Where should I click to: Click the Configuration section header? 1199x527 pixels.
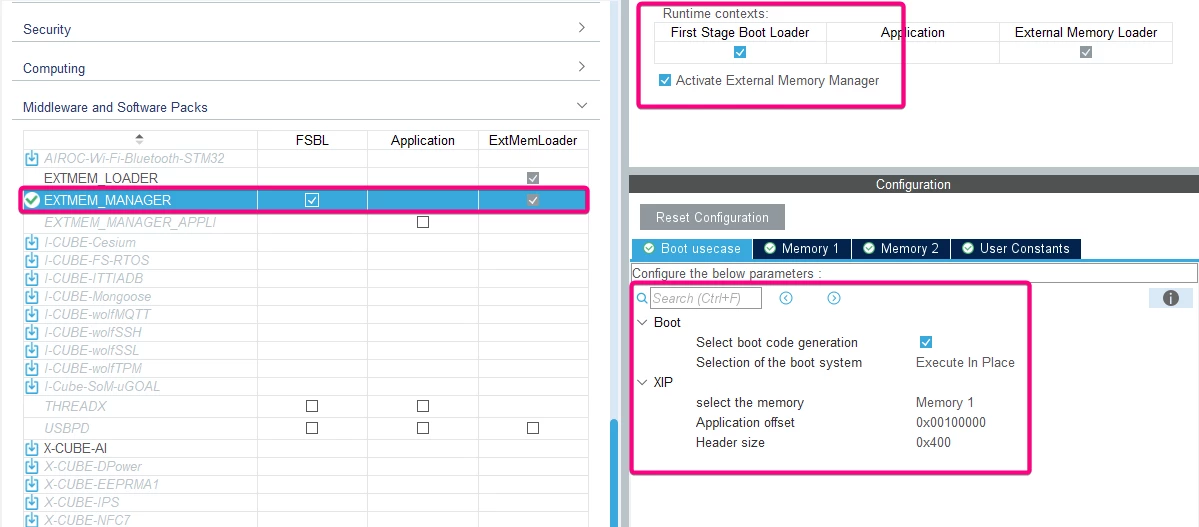point(913,184)
